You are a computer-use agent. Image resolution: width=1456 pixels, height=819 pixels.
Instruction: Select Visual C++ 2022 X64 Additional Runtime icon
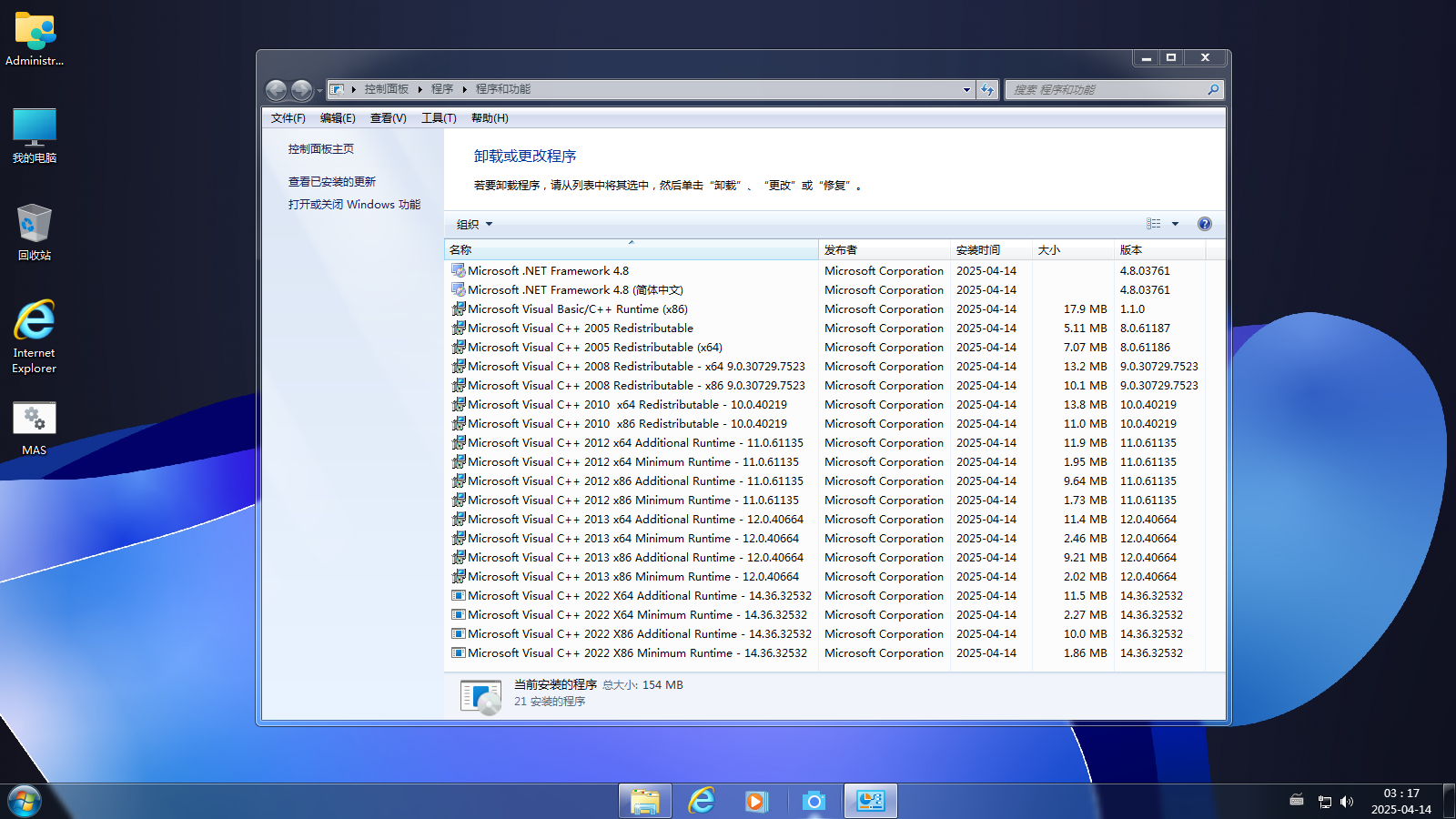coord(459,595)
